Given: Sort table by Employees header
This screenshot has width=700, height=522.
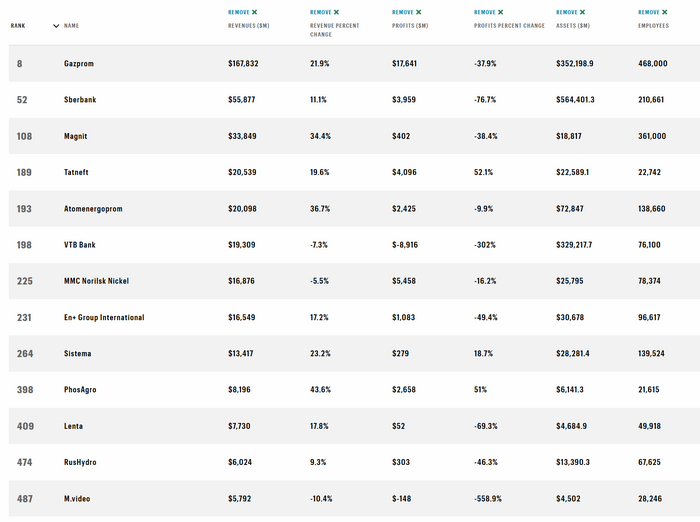Looking at the screenshot, I should (656, 26).
